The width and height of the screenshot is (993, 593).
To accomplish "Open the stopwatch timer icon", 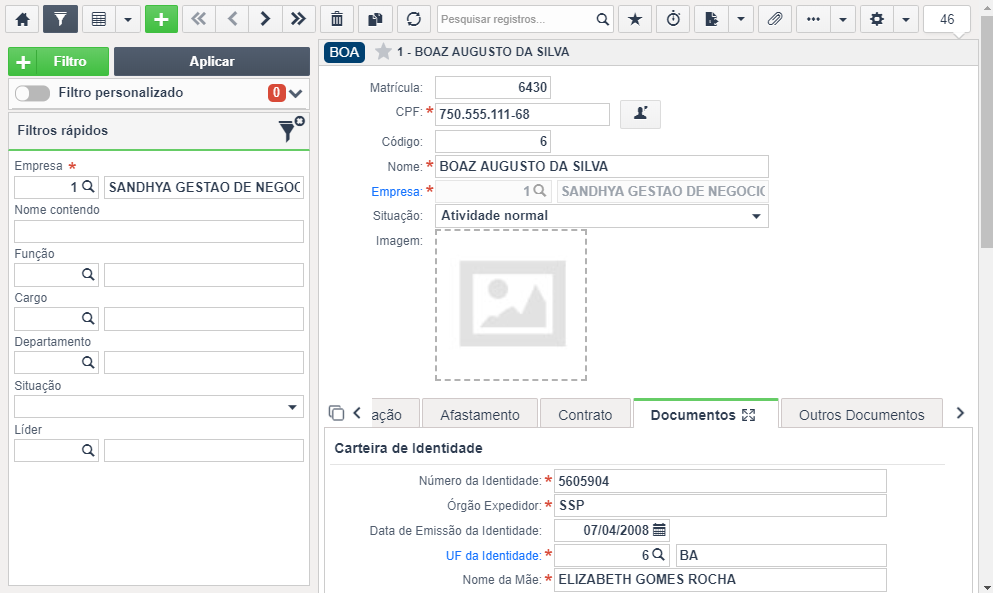I will click(x=673, y=19).
